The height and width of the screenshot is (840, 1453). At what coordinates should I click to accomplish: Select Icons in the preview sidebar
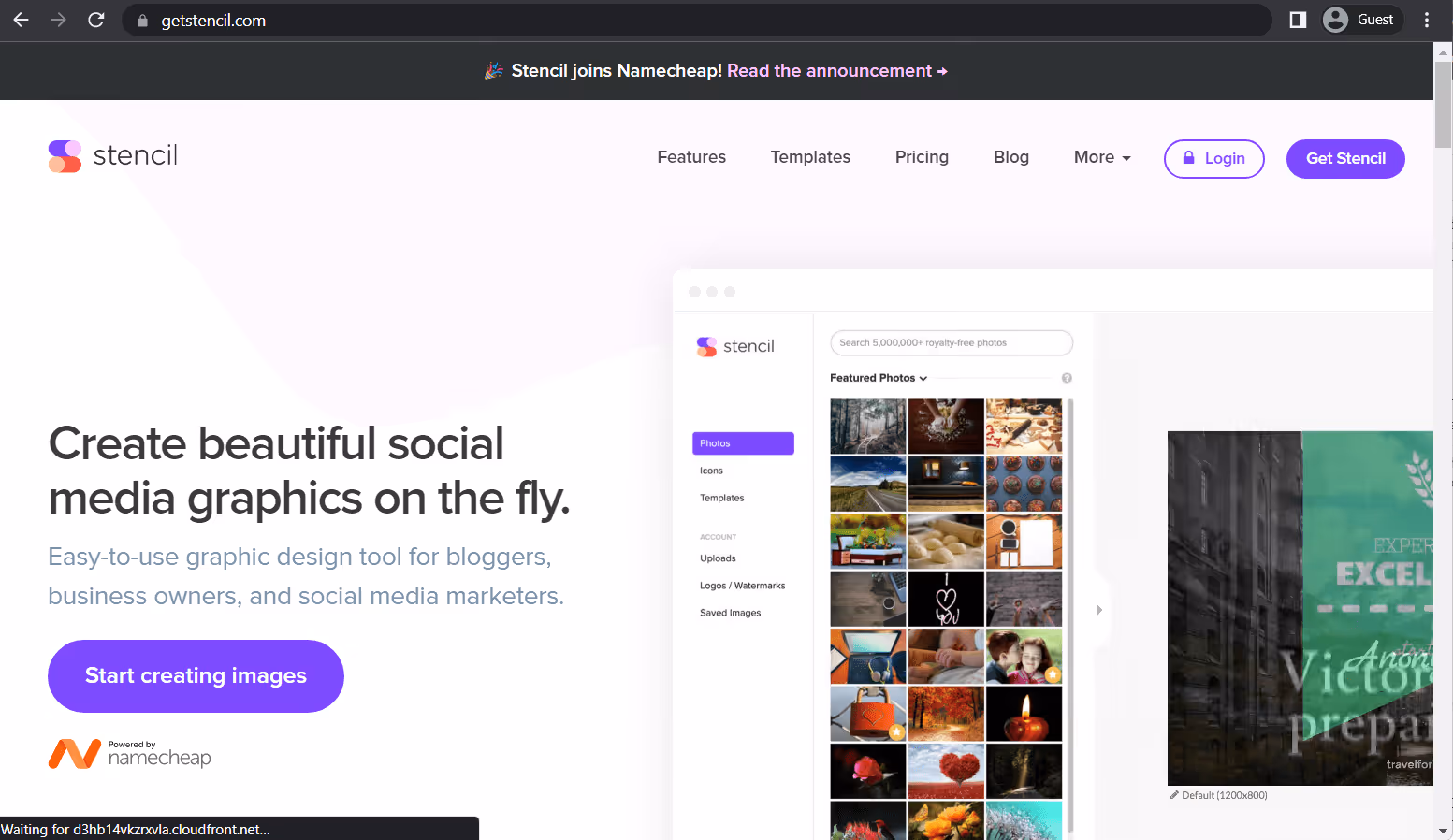[711, 471]
